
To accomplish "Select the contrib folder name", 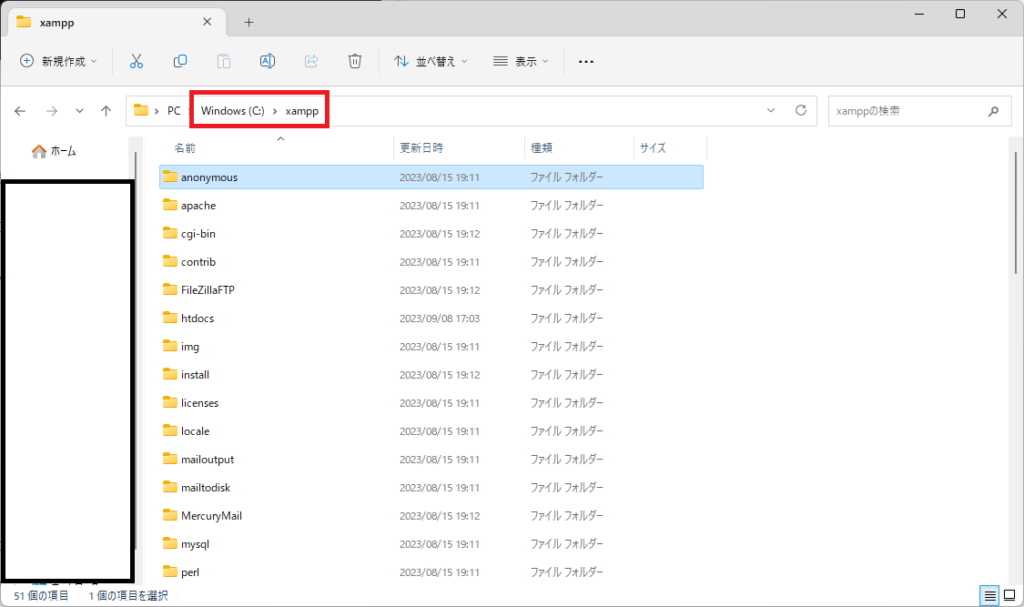I will [198, 261].
